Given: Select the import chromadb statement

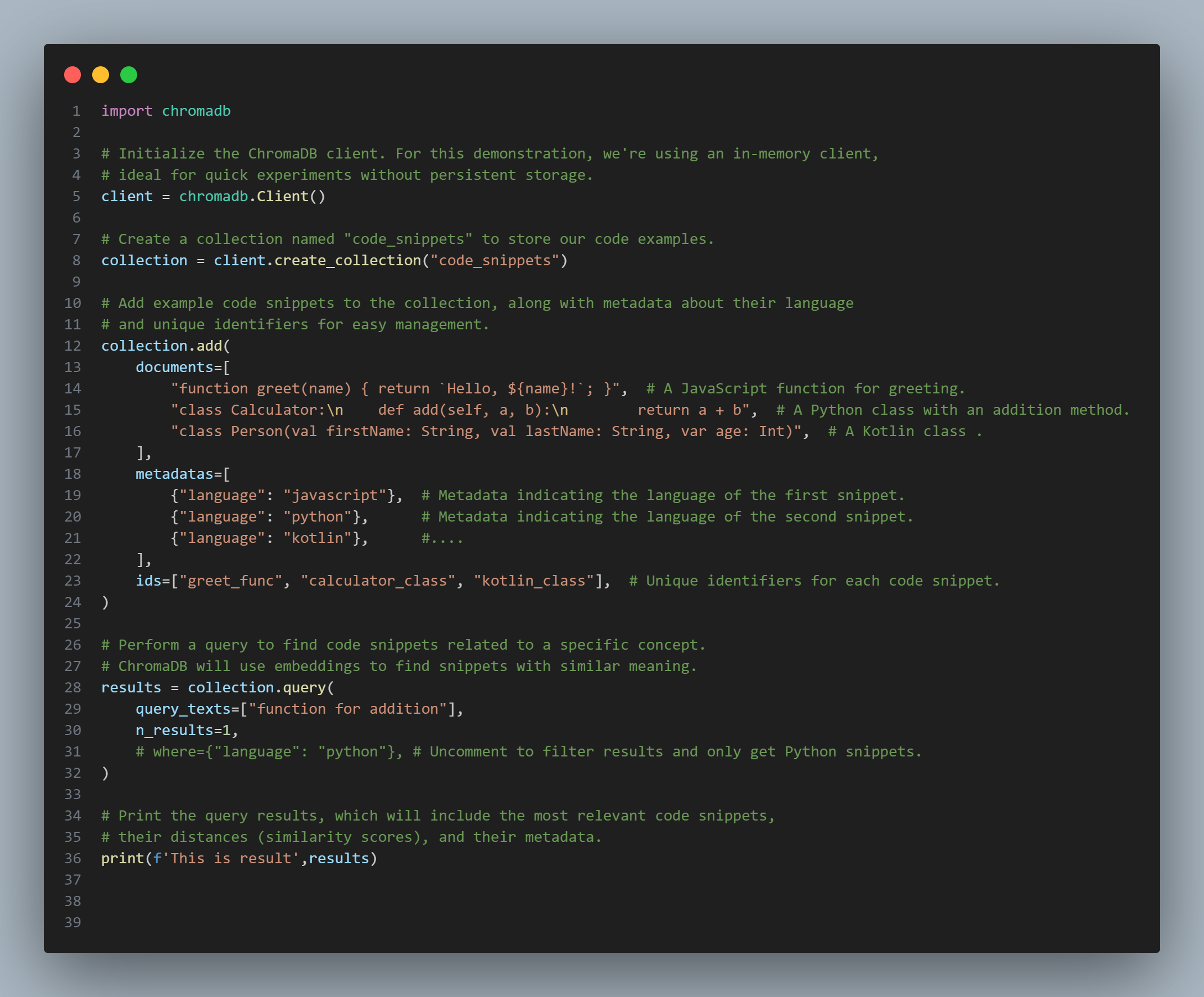Looking at the screenshot, I should pyautogui.click(x=166, y=110).
